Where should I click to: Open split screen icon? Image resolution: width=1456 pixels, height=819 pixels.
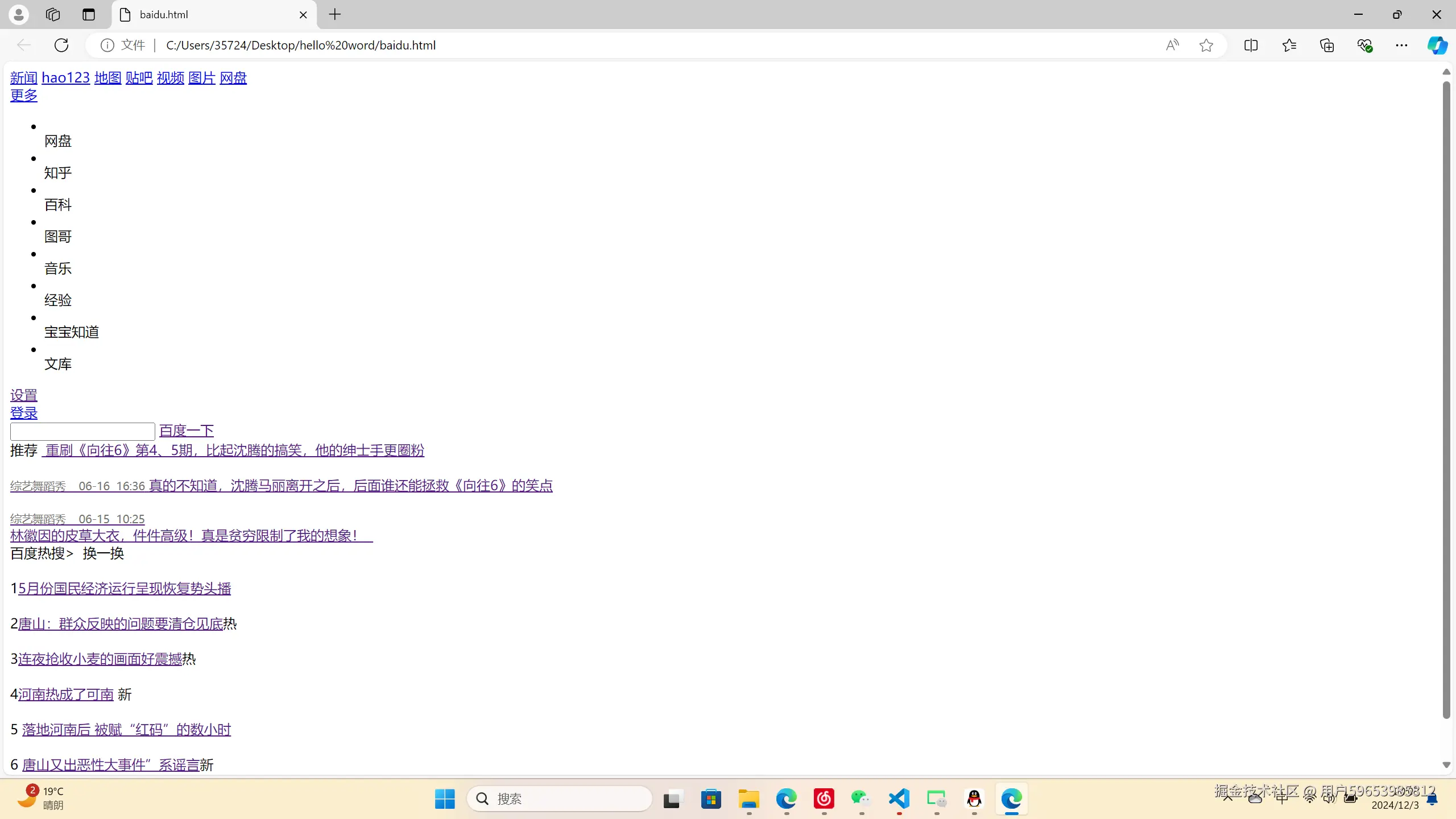pyautogui.click(x=1251, y=45)
